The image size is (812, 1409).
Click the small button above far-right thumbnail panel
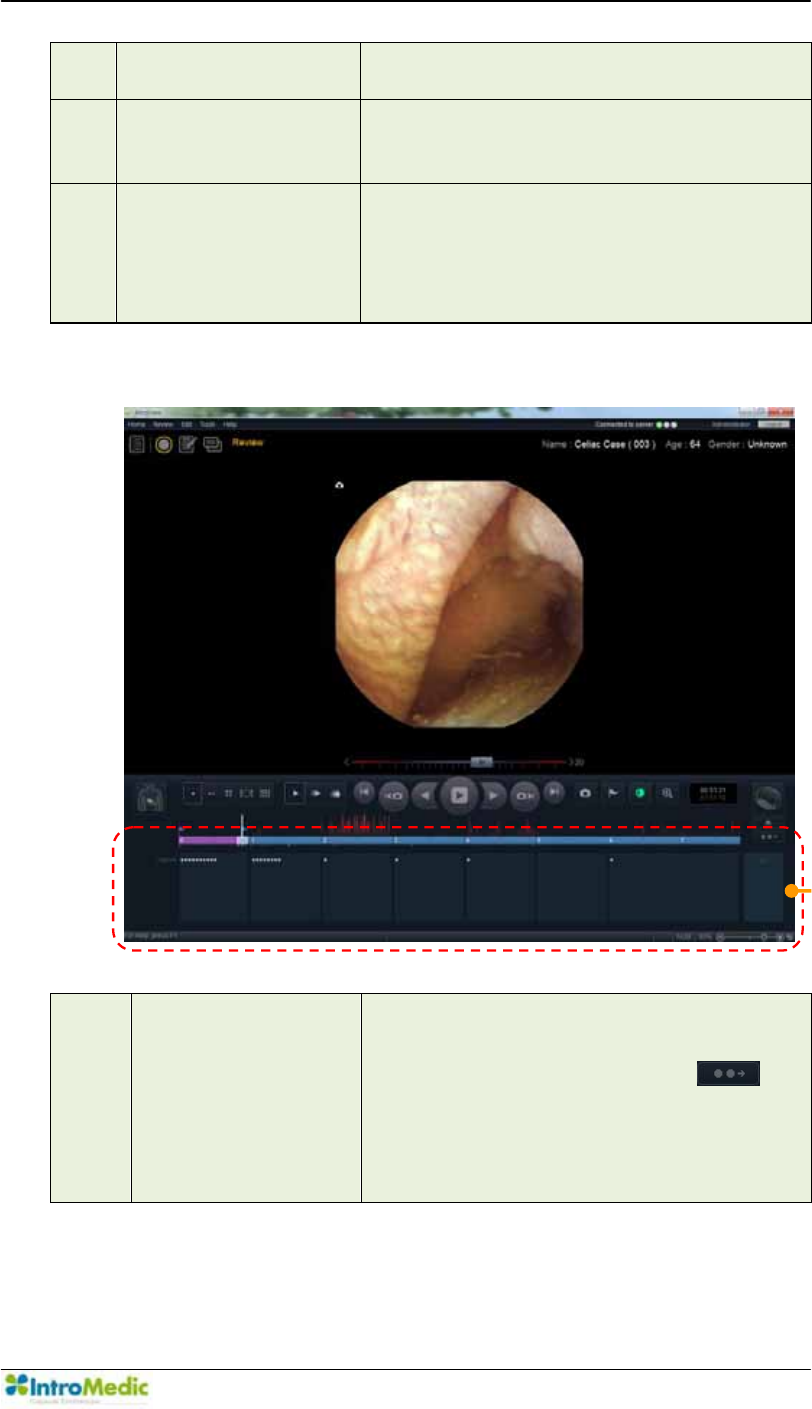(768, 837)
